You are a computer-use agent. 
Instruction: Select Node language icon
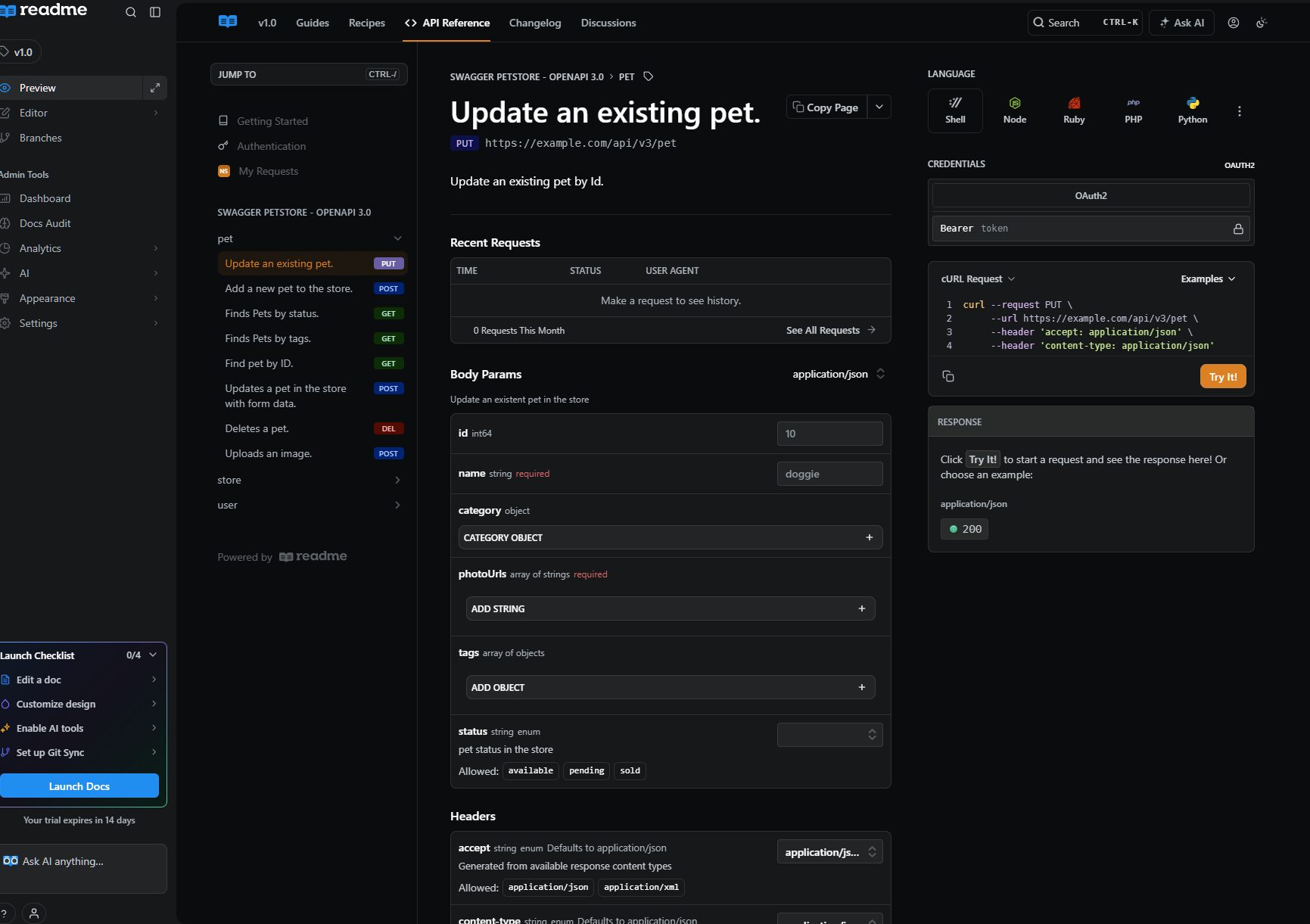tap(1015, 110)
